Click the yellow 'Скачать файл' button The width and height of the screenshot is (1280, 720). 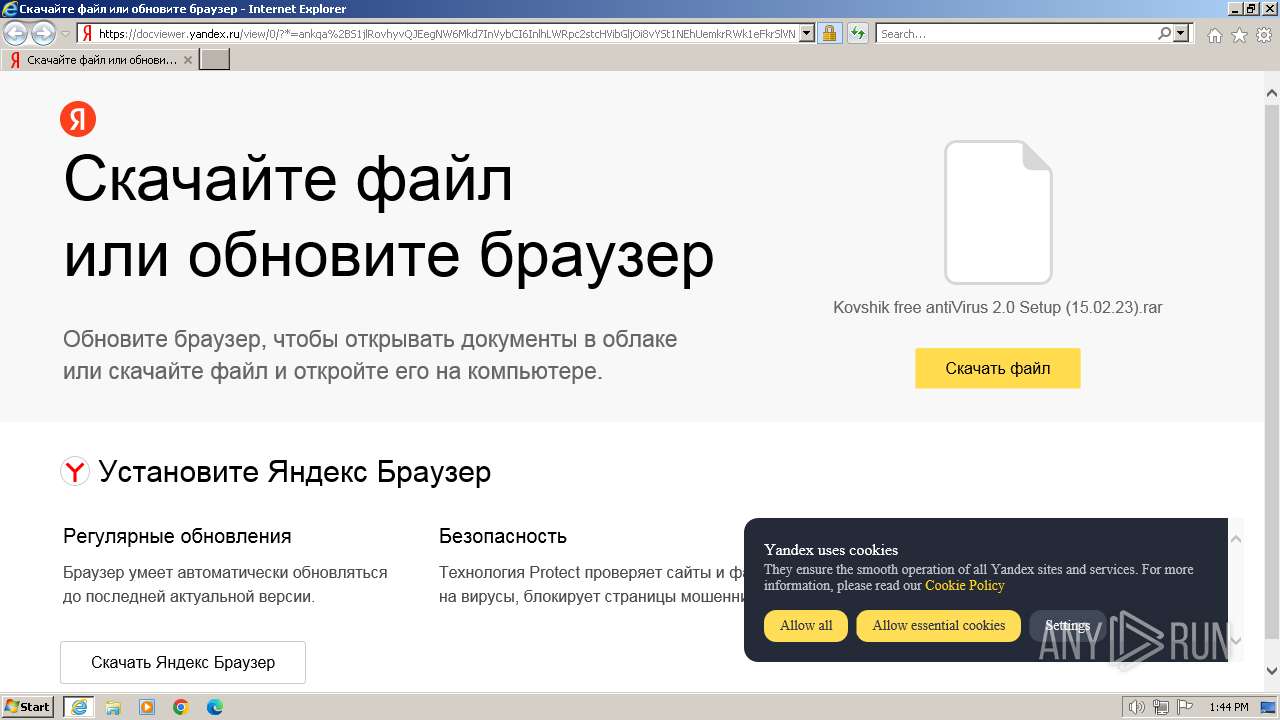(x=998, y=368)
